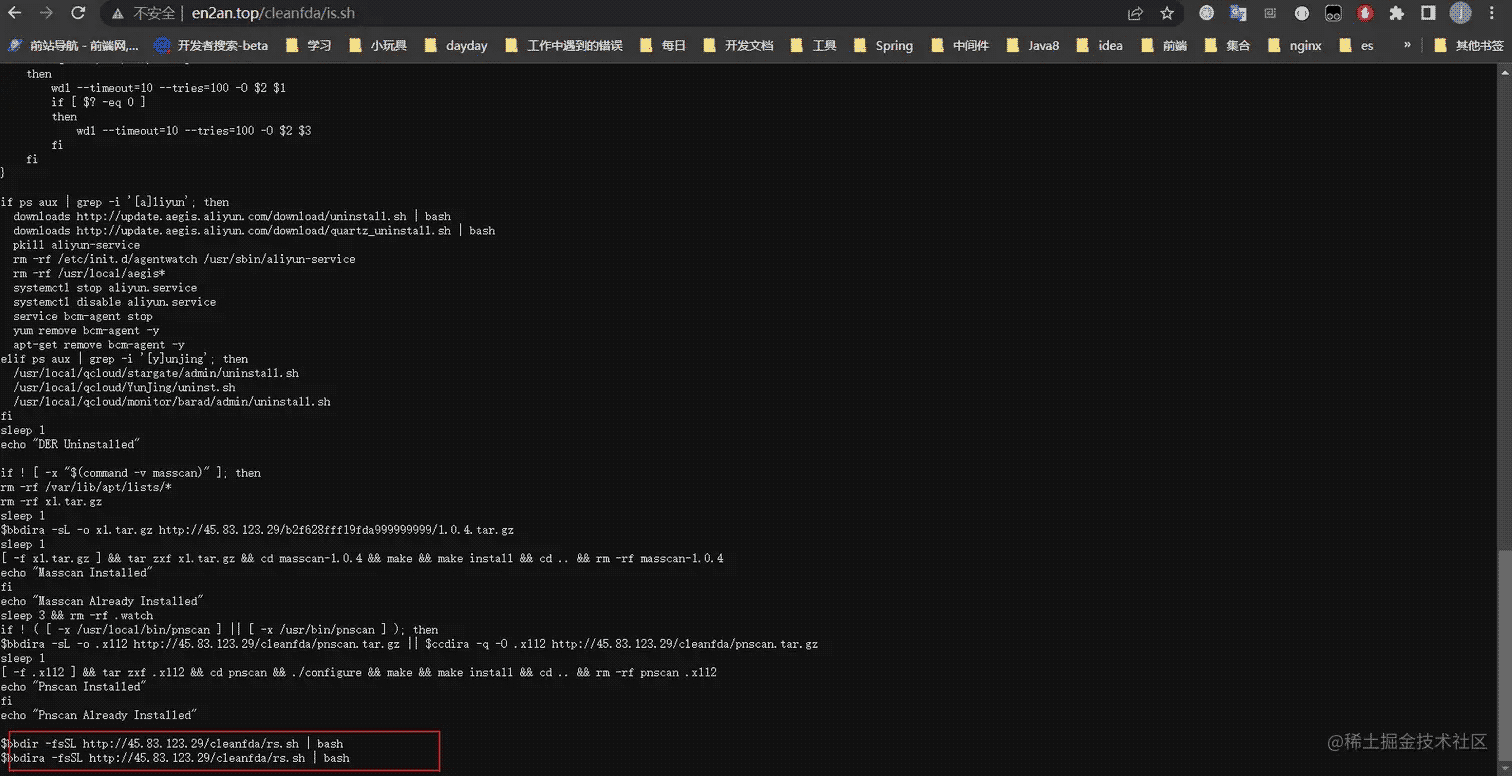Screen dimensions: 1512x776
Task: Open the Tampermonkey extension with two circles
Action: [1333, 14]
